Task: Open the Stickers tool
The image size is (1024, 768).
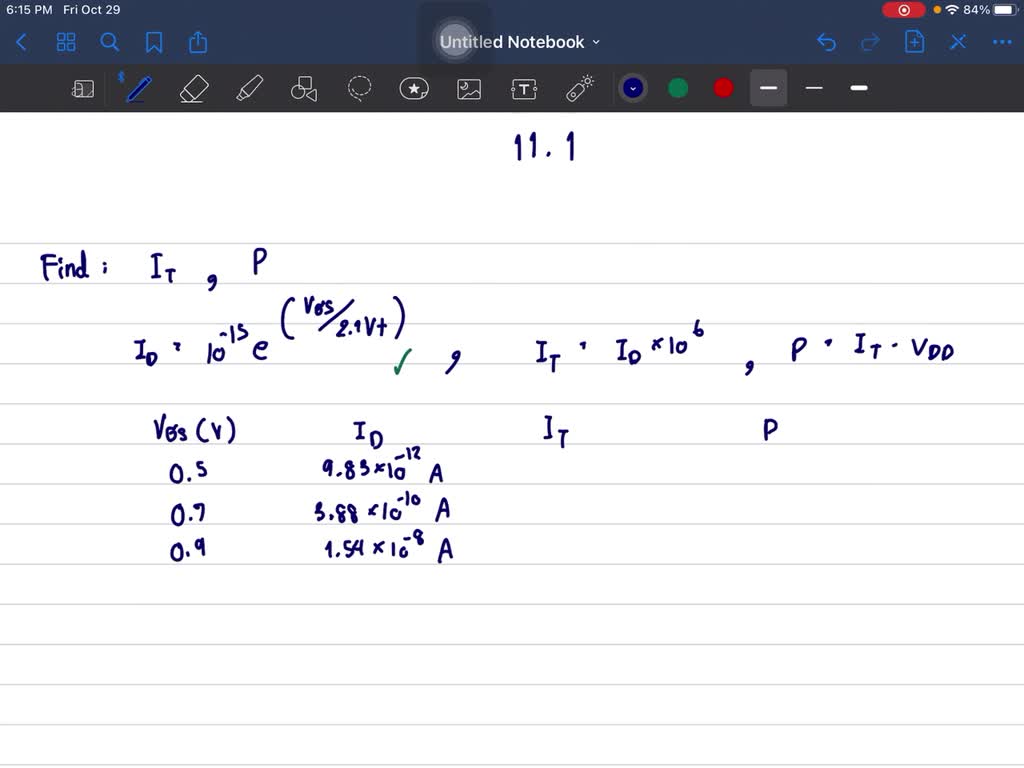Action: (x=414, y=88)
